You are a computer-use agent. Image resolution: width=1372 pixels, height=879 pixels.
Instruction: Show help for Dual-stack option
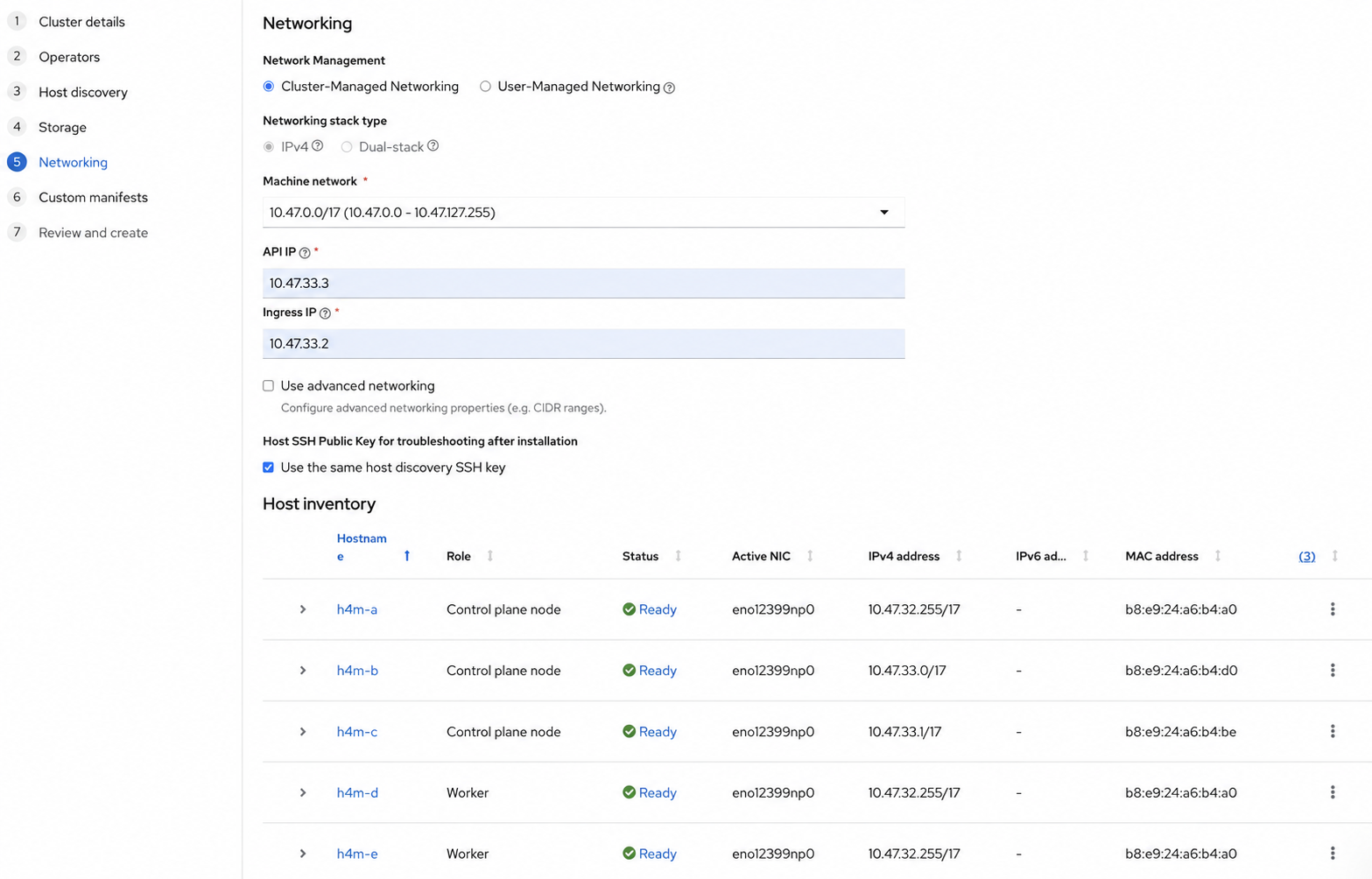(x=433, y=146)
